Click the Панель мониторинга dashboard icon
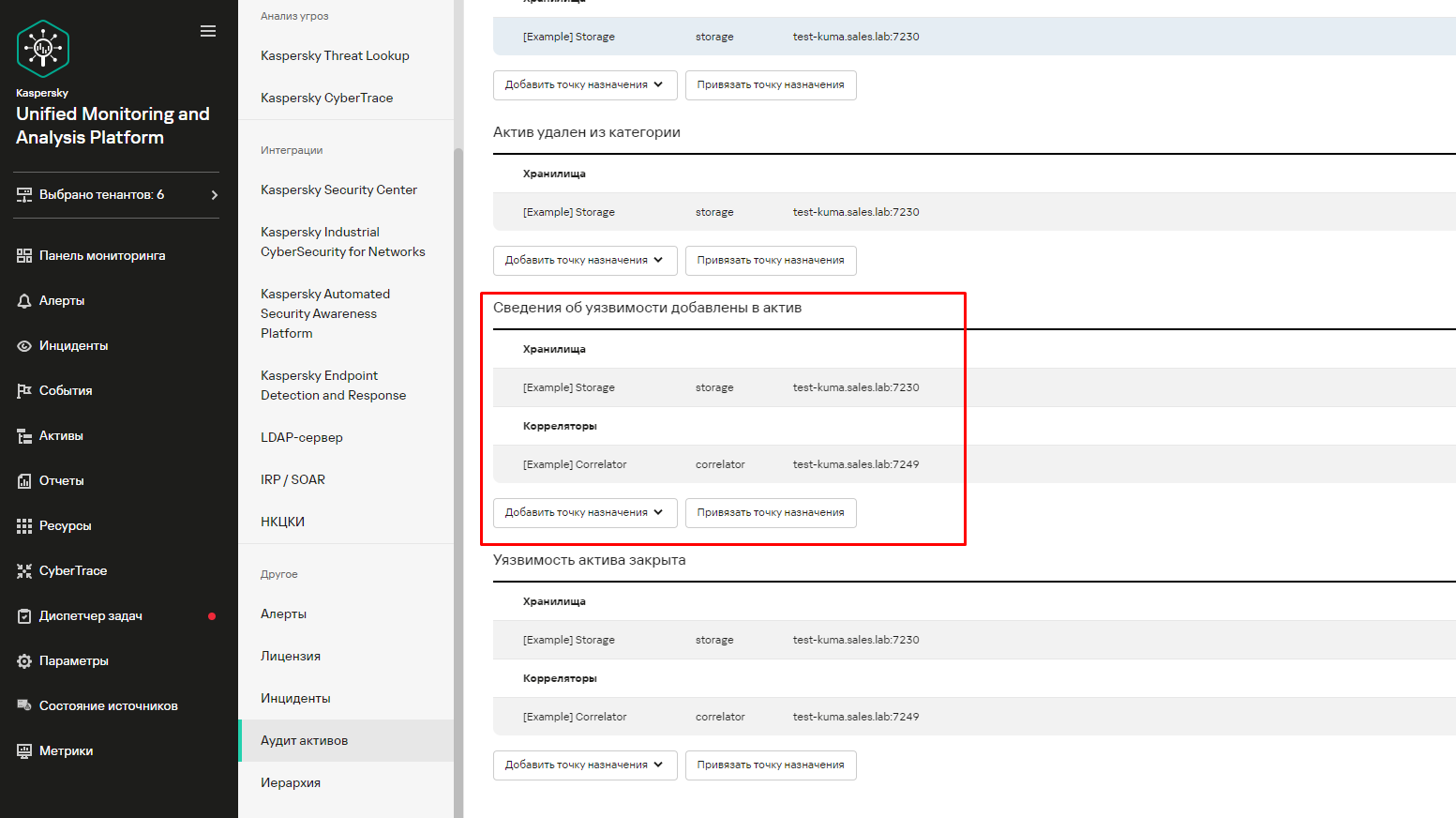 tap(24, 255)
